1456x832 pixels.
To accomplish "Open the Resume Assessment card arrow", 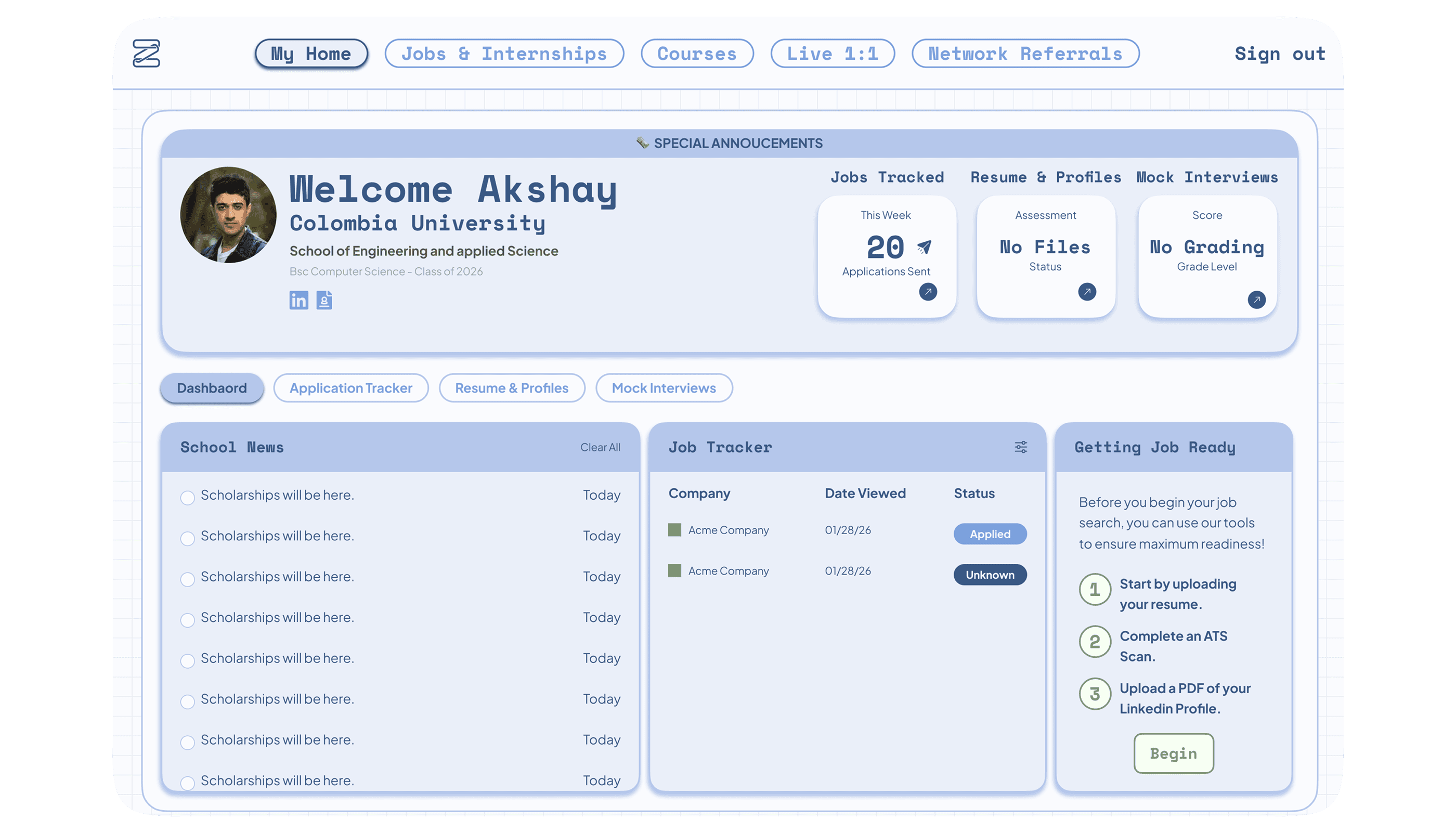I will [1087, 292].
